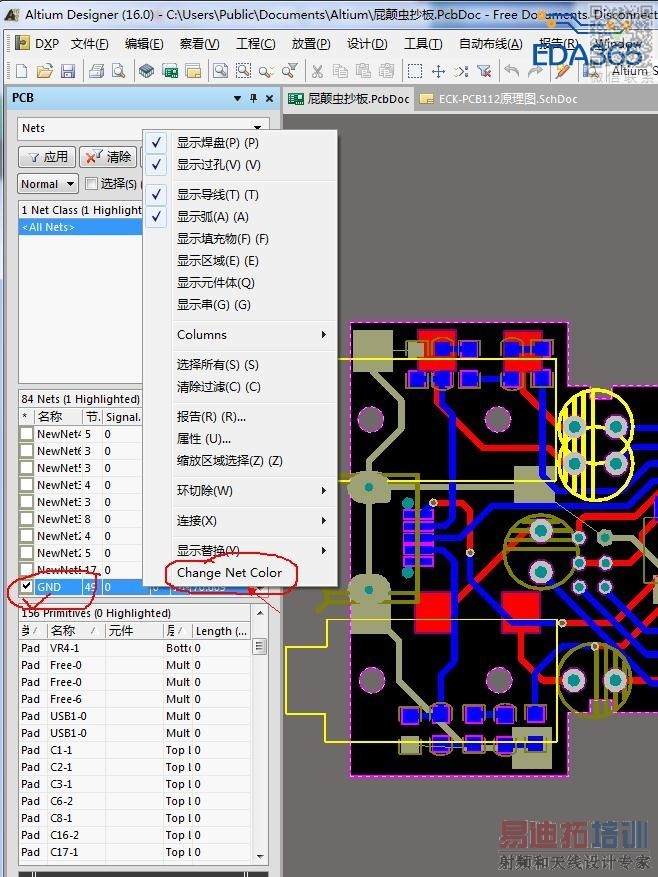Image resolution: width=658 pixels, height=877 pixels.
Task: Open the 放置(P) menu
Action: (x=311, y=44)
